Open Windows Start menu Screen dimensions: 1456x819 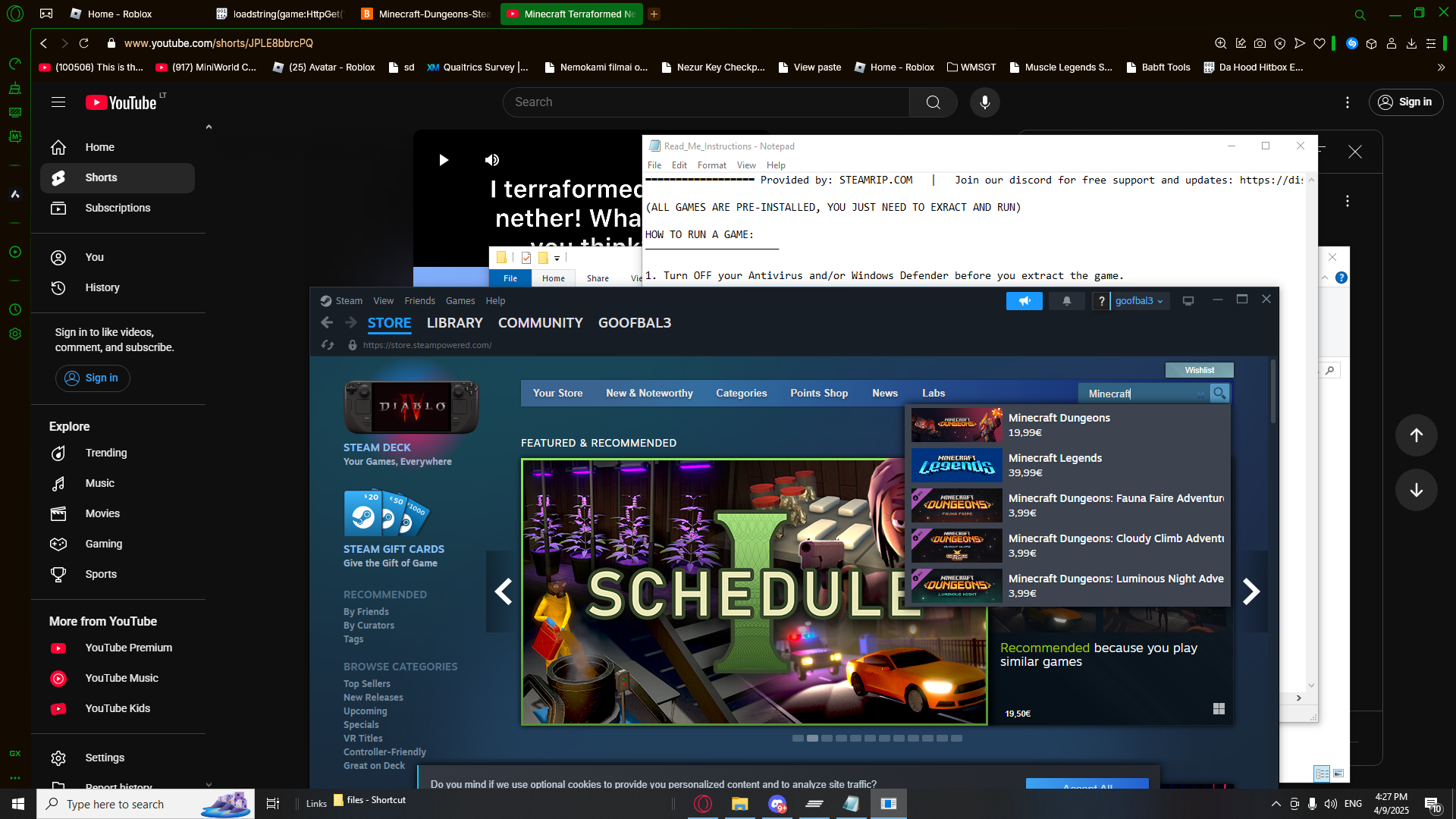click(x=18, y=804)
